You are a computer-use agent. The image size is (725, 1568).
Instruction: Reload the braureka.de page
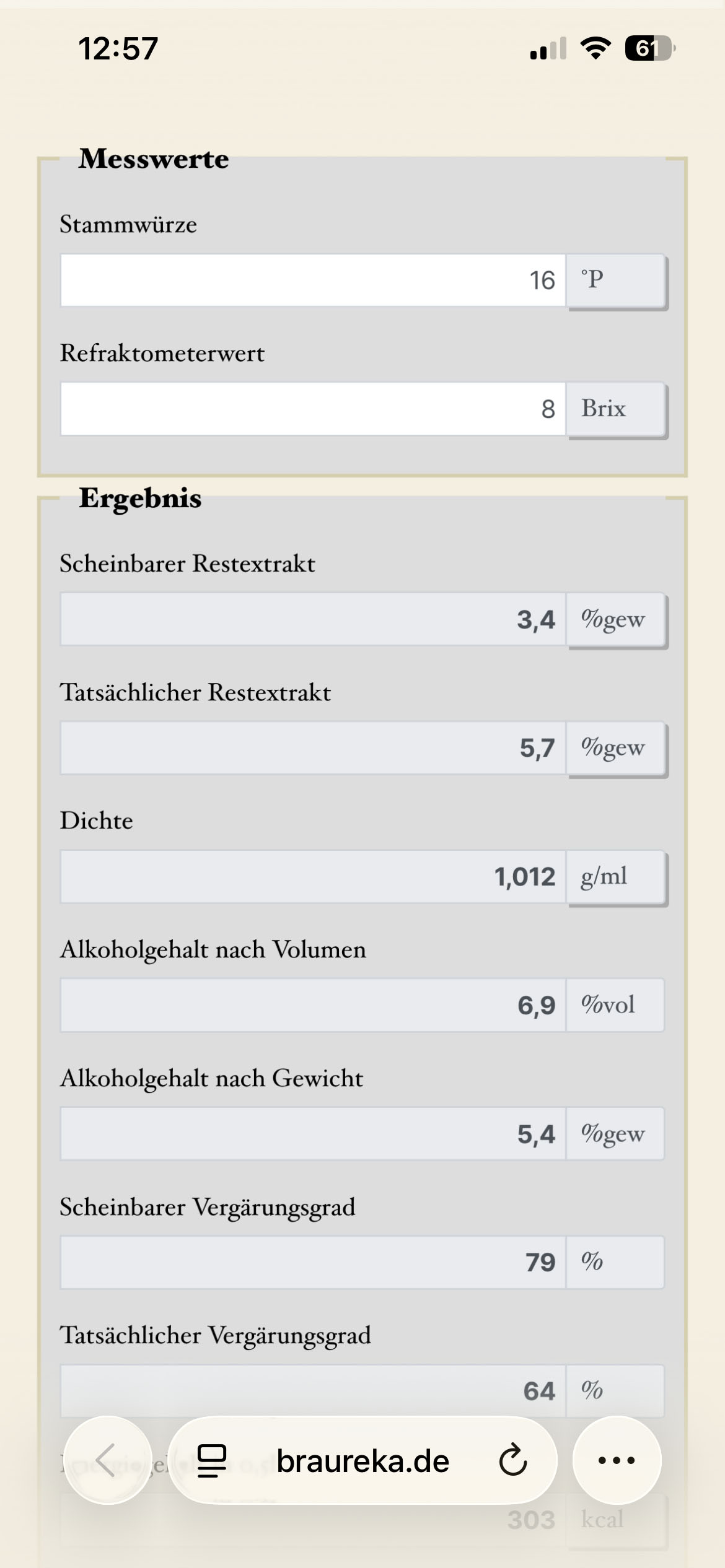[x=513, y=1460]
